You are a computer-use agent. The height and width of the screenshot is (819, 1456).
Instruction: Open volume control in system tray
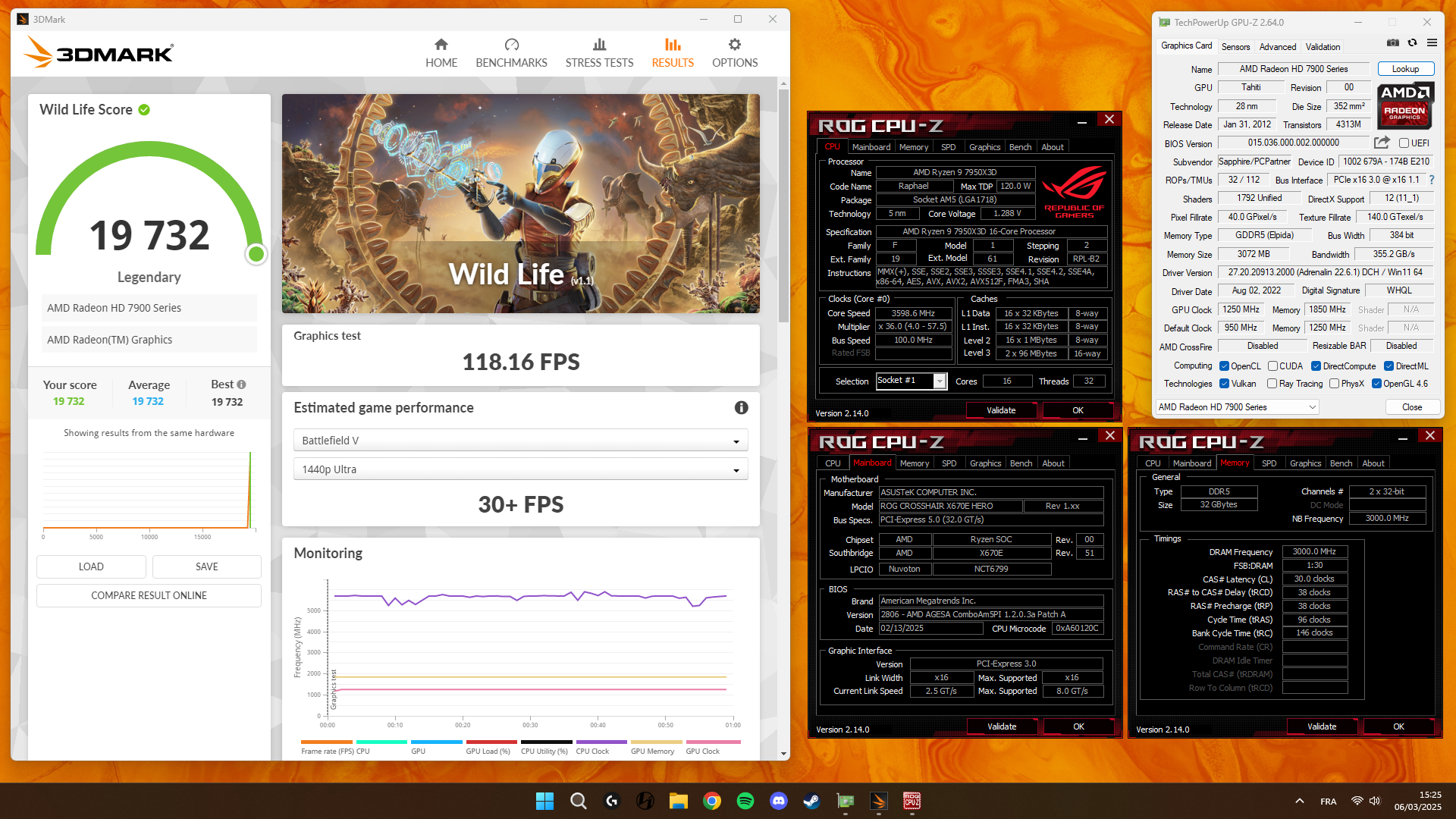[1375, 801]
